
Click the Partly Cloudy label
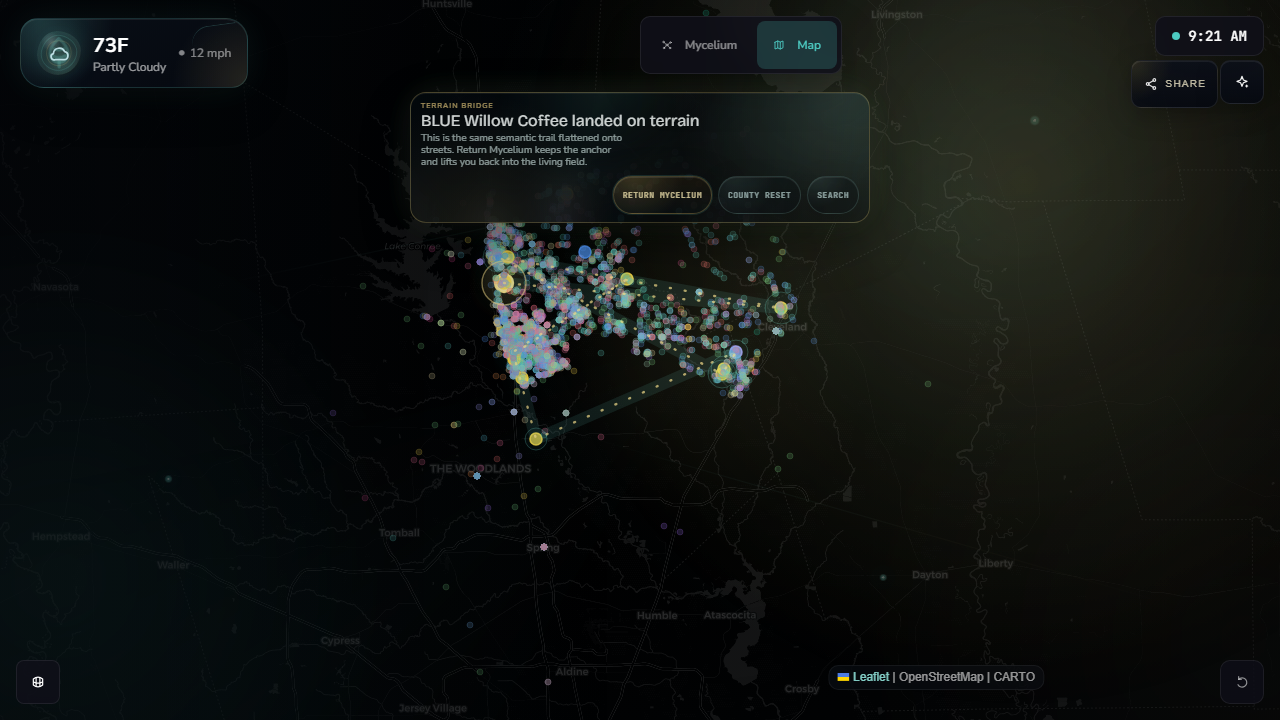130,67
